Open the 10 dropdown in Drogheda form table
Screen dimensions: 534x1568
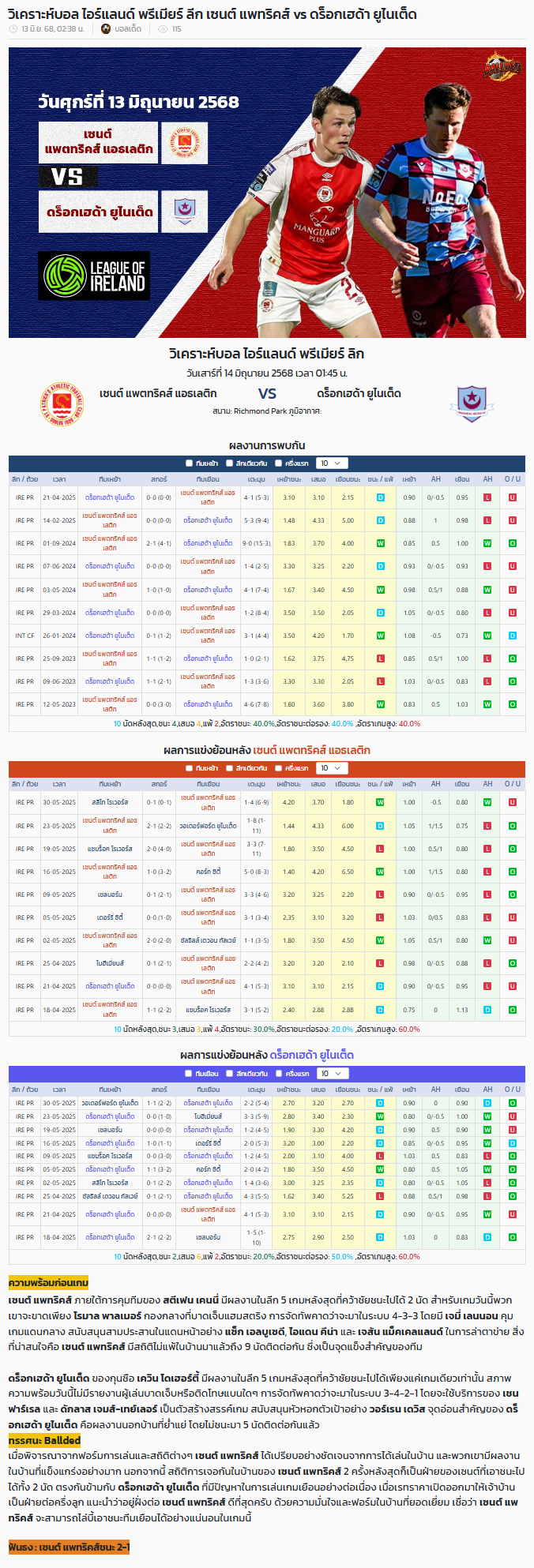tap(331, 1074)
